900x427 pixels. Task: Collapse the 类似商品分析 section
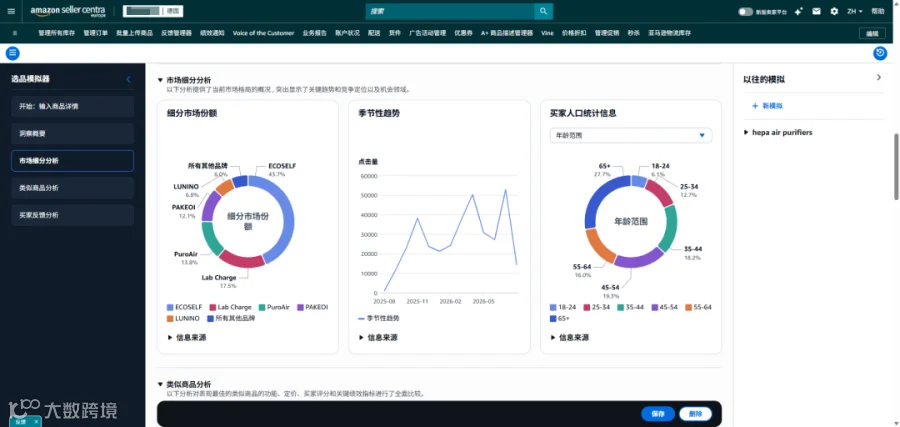pyautogui.click(x=160, y=385)
